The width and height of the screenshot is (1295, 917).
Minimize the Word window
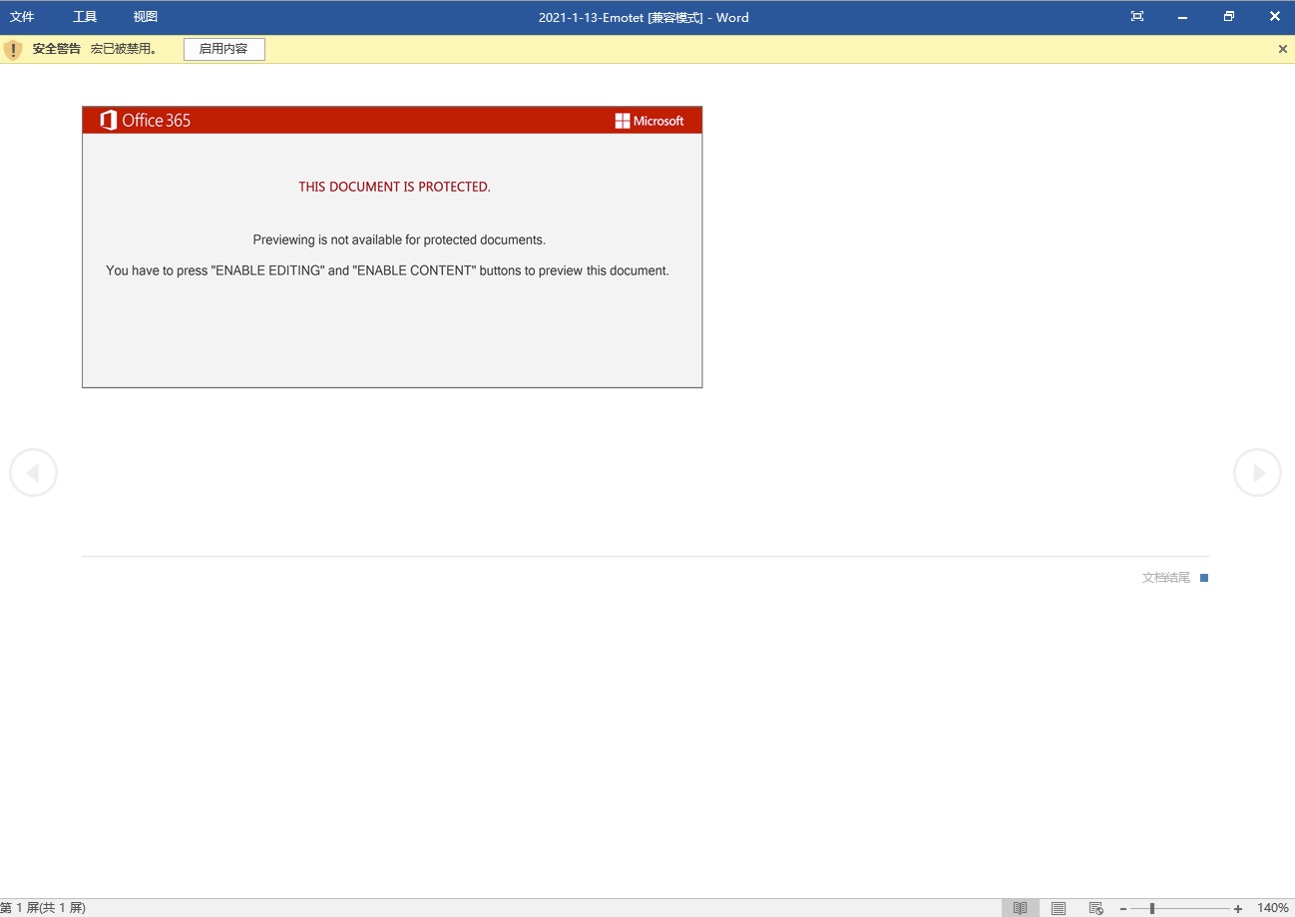coord(1183,17)
